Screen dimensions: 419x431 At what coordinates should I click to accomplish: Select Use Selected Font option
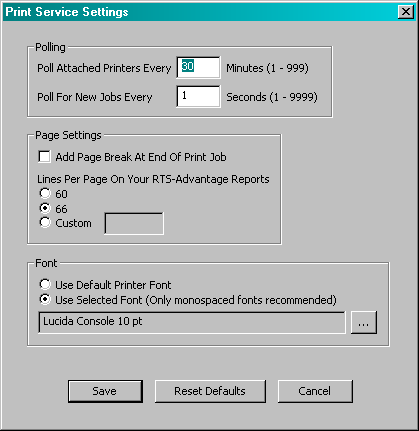tap(45, 299)
